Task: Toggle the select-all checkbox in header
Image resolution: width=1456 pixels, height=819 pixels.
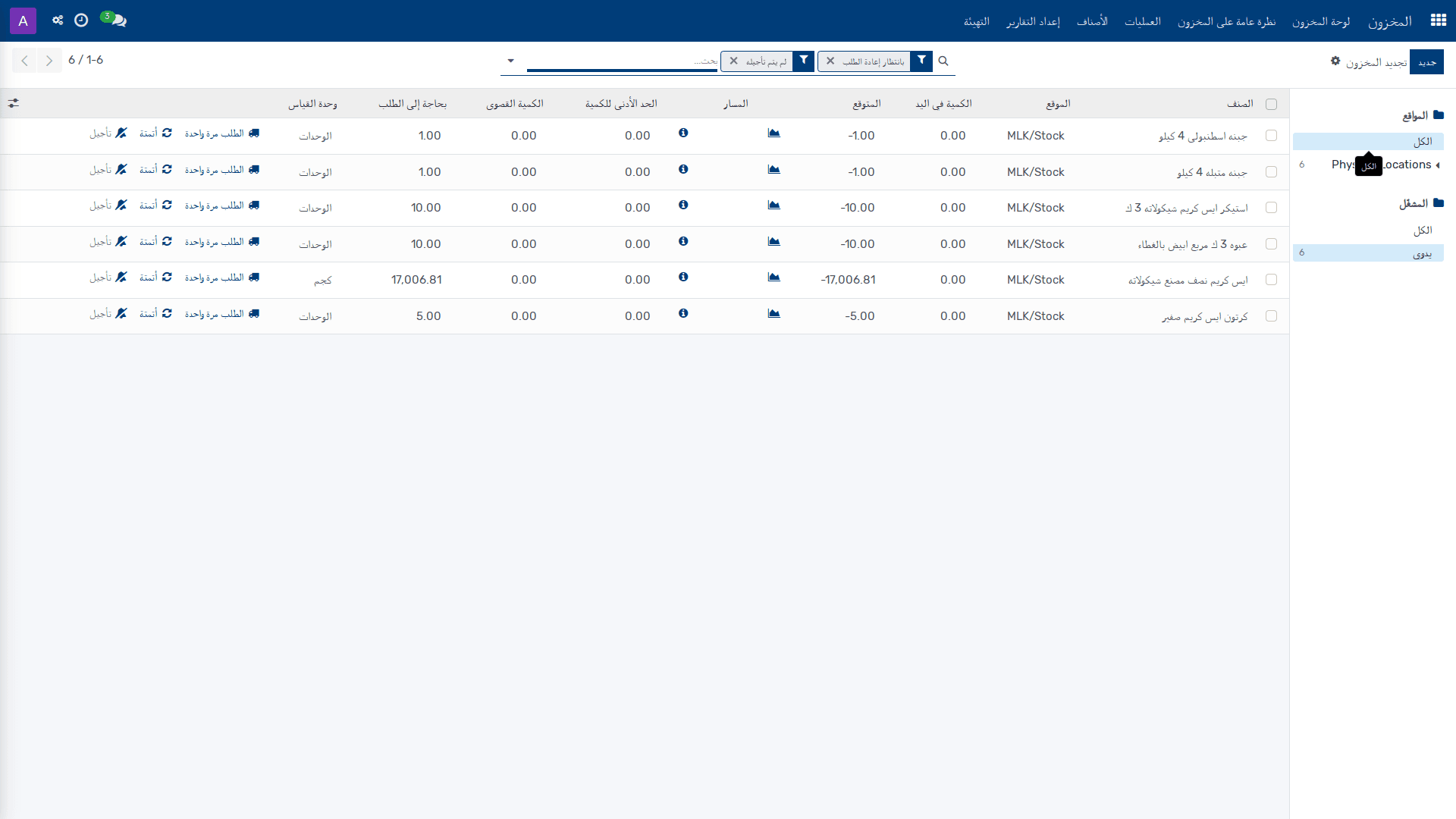Action: point(1272,105)
